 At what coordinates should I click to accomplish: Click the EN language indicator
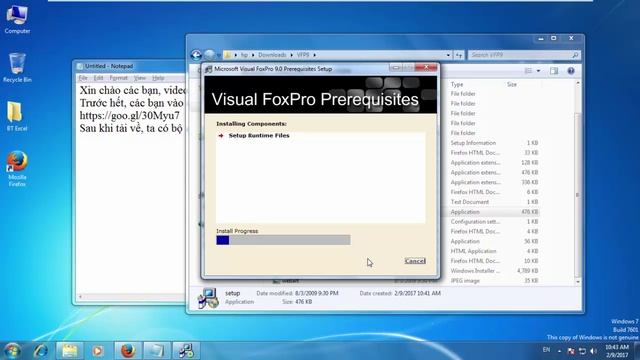[546, 350]
